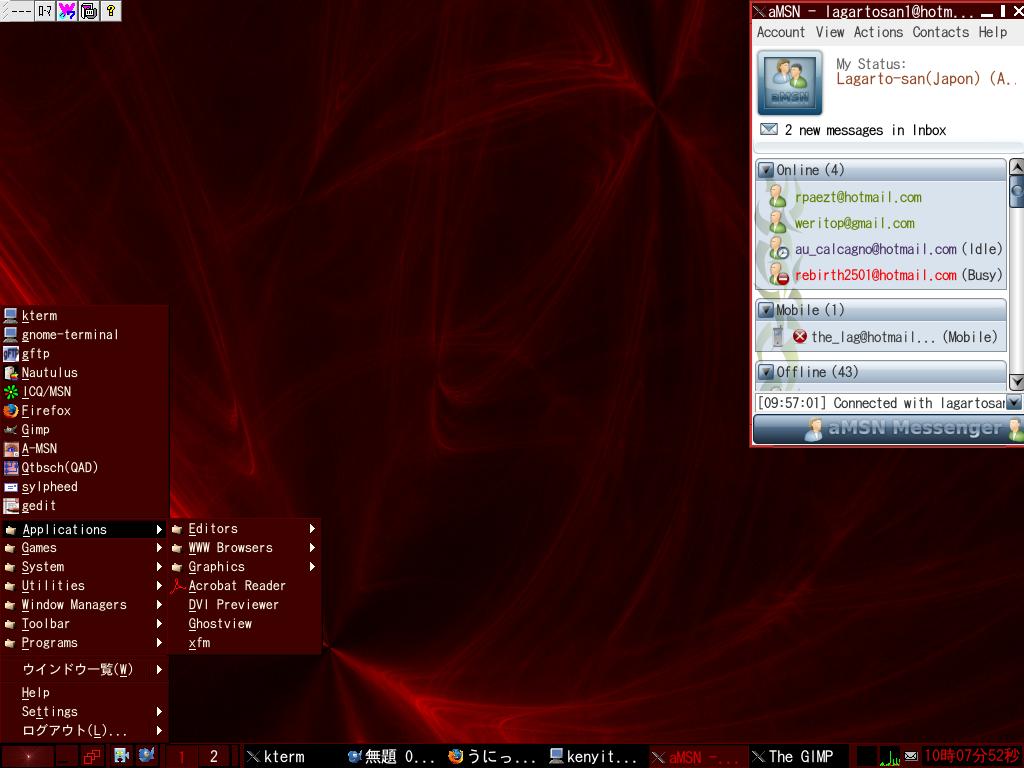Expand the Graphics submenu
The width and height of the screenshot is (1024, 768).
click(x=216, y=567)
